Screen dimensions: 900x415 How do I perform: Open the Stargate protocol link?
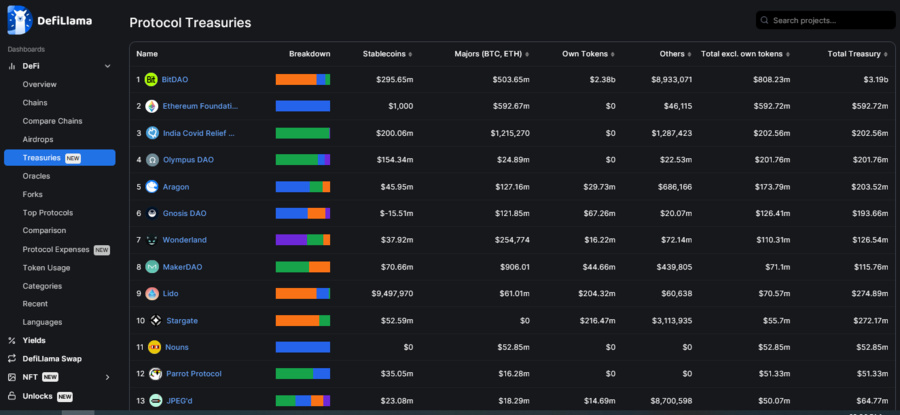point(182,320)
